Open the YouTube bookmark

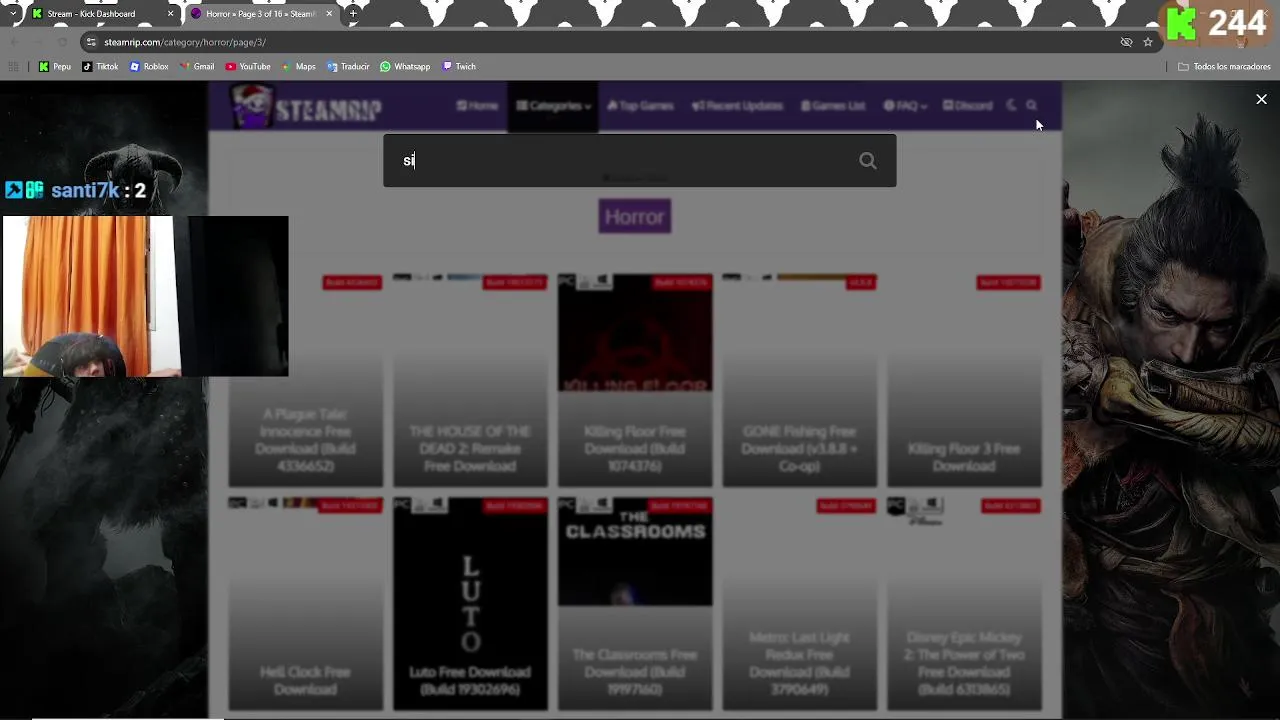click(248, 66)
